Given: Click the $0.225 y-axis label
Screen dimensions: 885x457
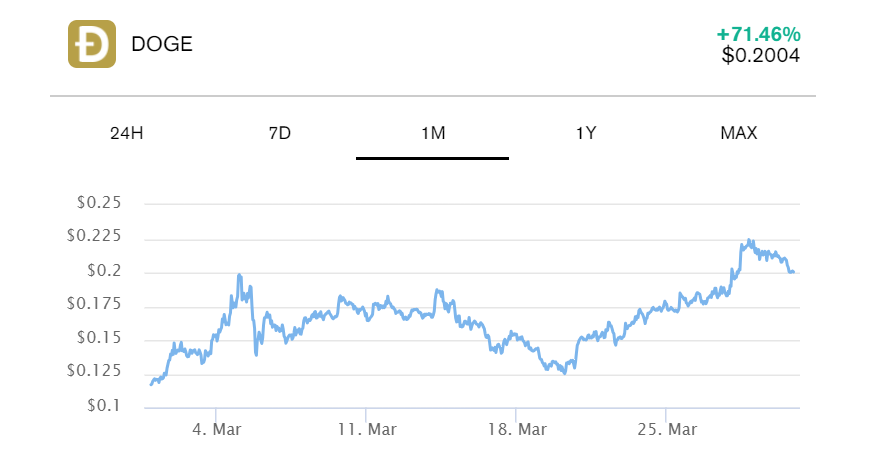Looking at the screenshot, I should coord(94,236).
